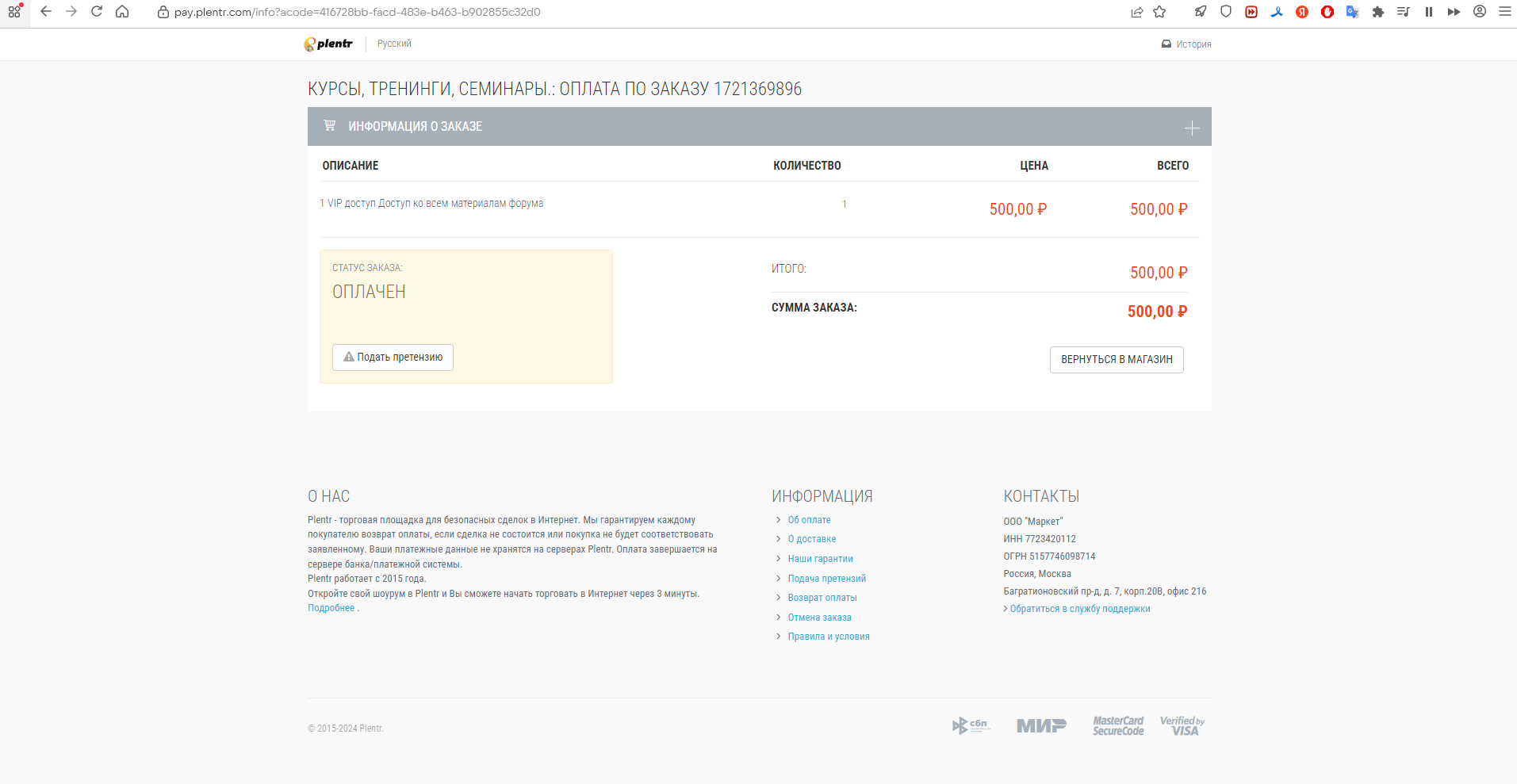Click the share page icon
Screen dimensions: 1517x784
(1136, 12)
